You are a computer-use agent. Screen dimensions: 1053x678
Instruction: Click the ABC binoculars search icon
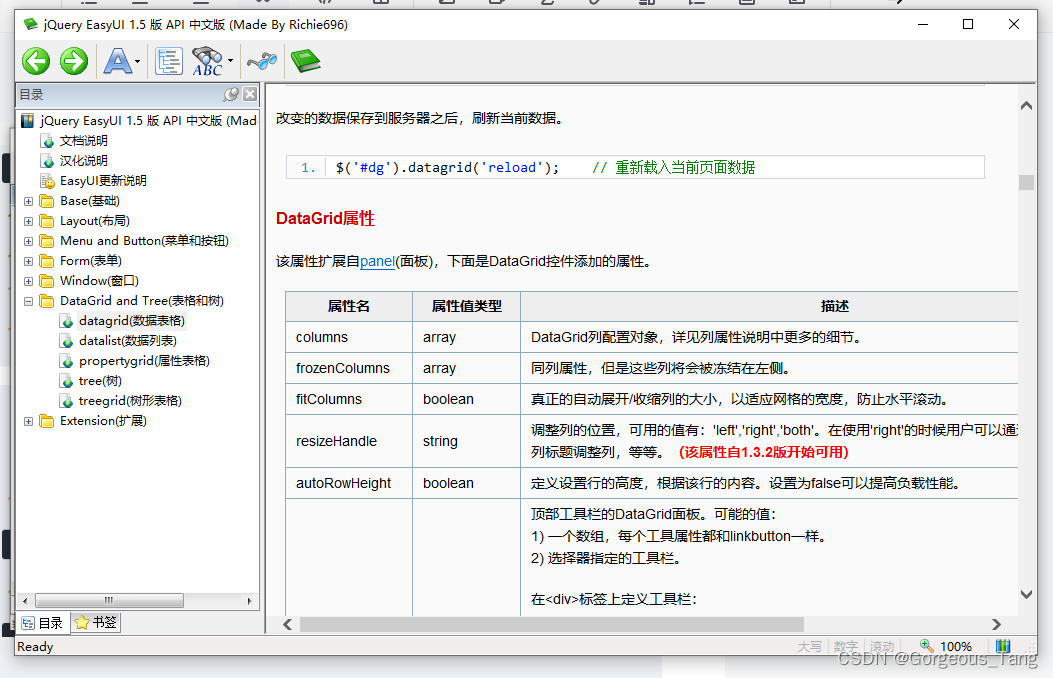point(205,61)
